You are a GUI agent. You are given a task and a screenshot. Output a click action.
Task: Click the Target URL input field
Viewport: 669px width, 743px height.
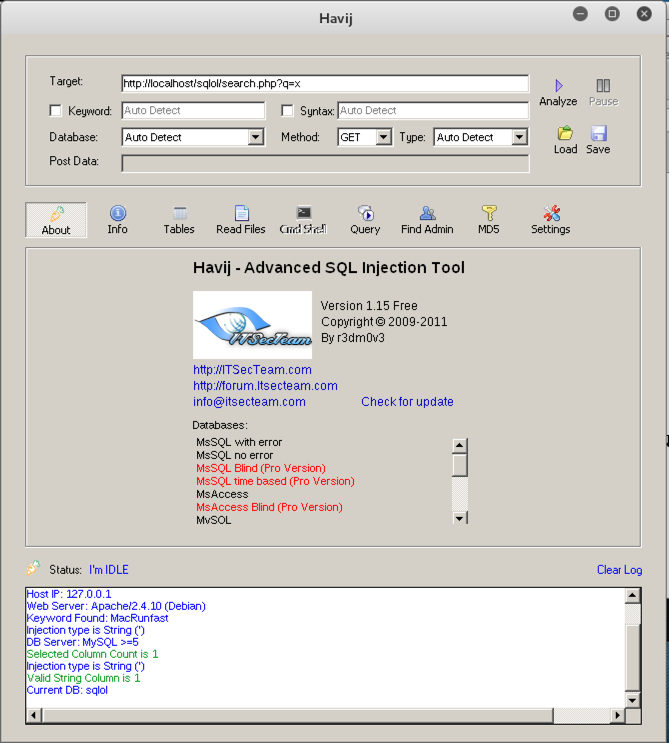point(325,83)
